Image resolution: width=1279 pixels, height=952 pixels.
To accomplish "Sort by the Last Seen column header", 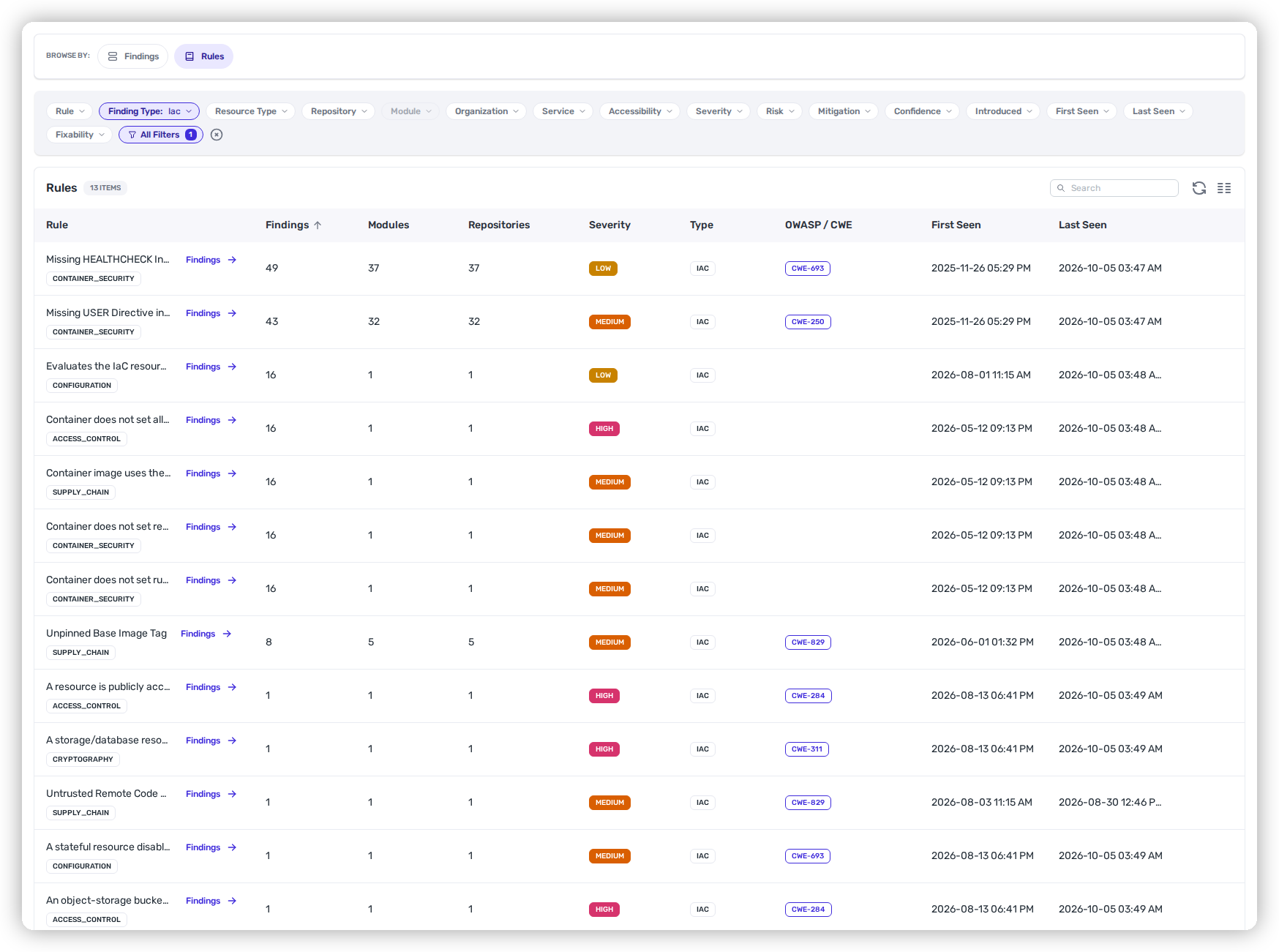I will (1082, 225).
